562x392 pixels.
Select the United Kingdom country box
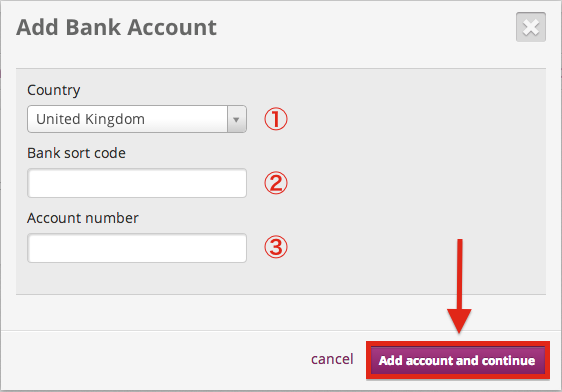click(137, 119)
